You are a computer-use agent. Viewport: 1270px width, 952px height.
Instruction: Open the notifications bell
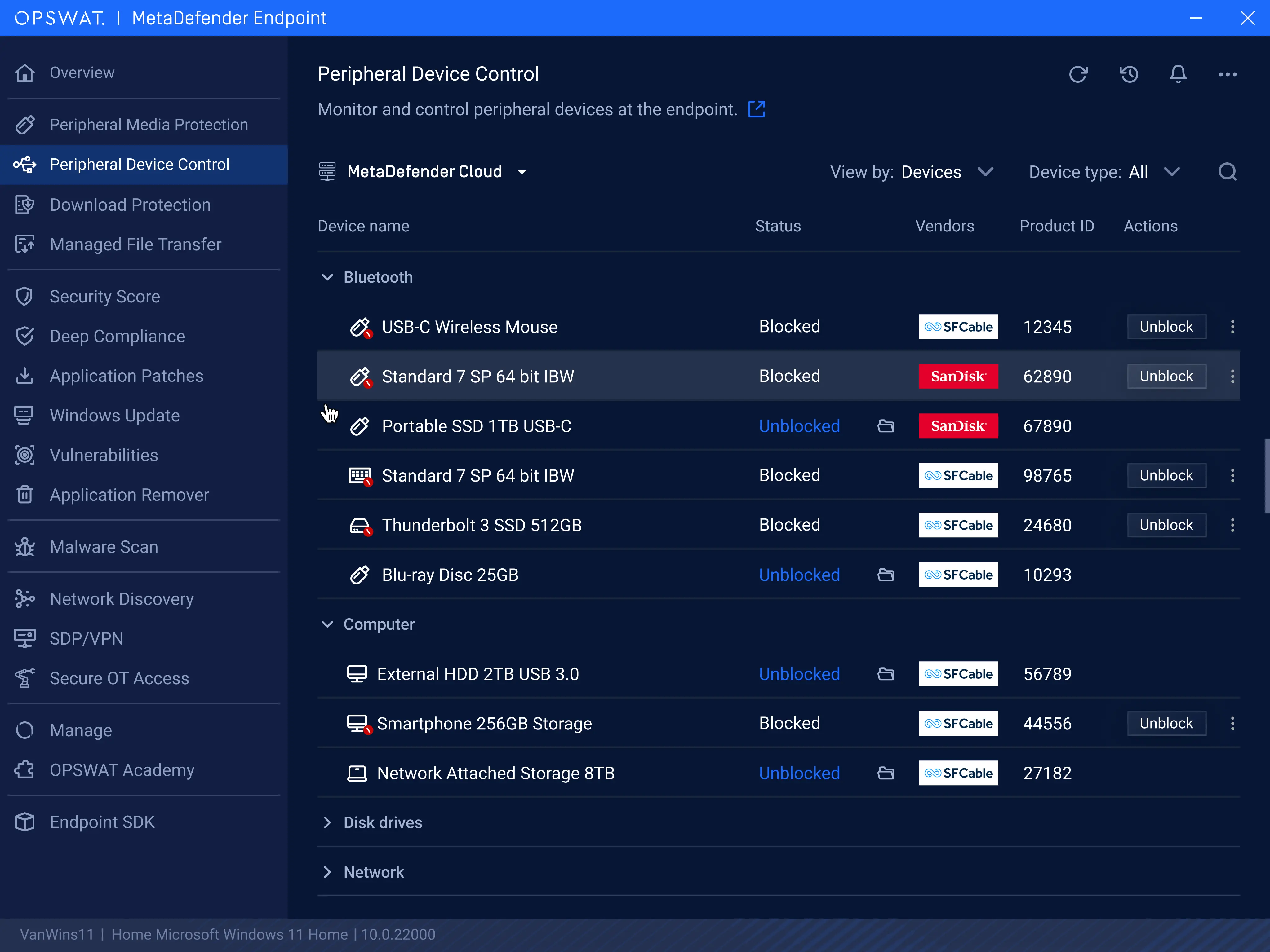pos(1178,74)
